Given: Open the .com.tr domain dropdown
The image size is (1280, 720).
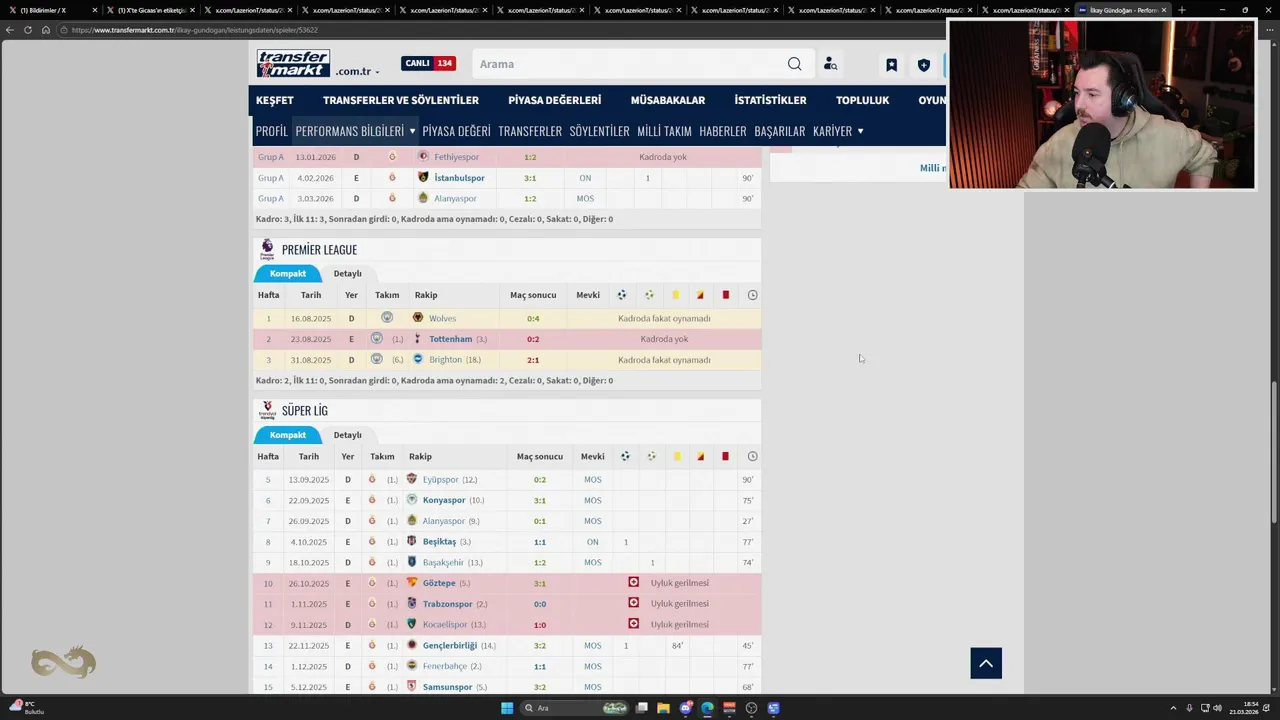Looking at the screenshot, I should click(x=357, y=72).
